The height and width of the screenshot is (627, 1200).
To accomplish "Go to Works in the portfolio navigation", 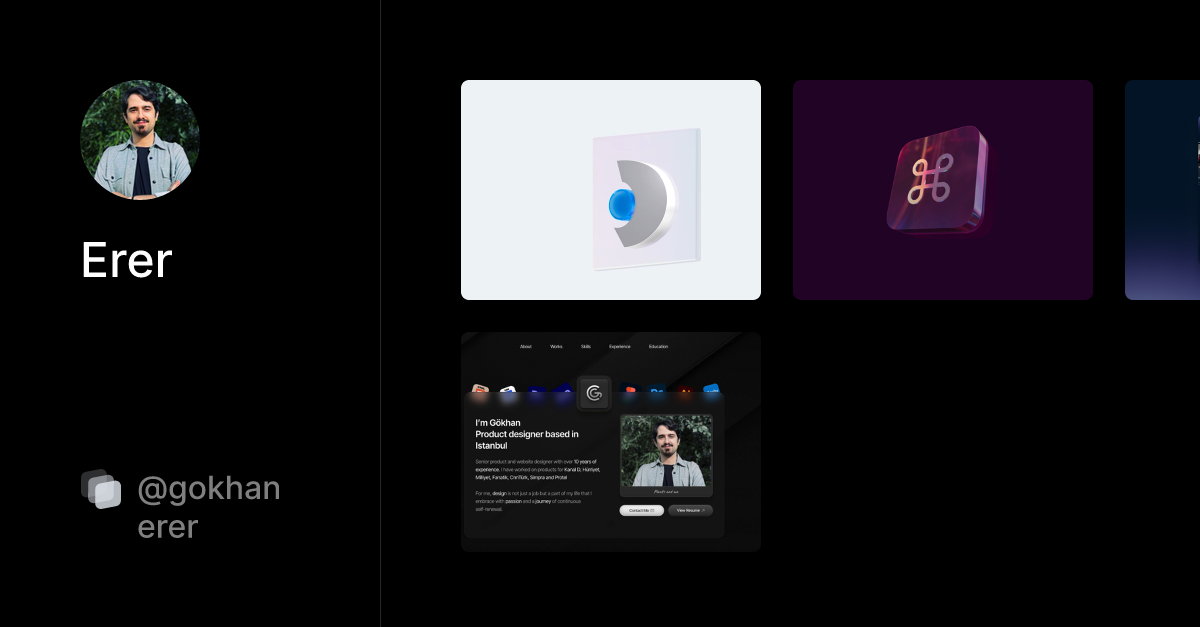I will pos(556,346).
